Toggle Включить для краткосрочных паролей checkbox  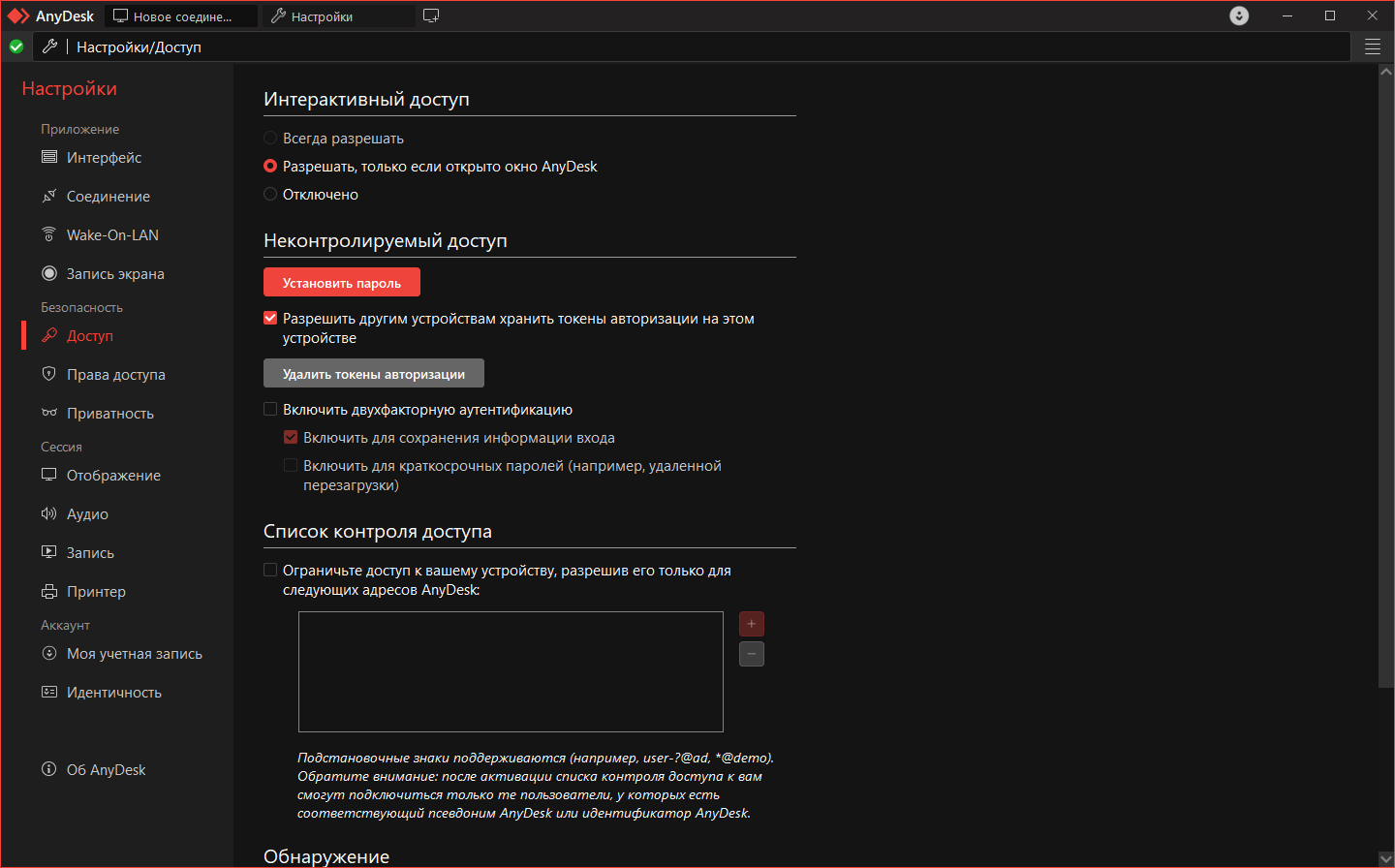[x=291, y=465]
